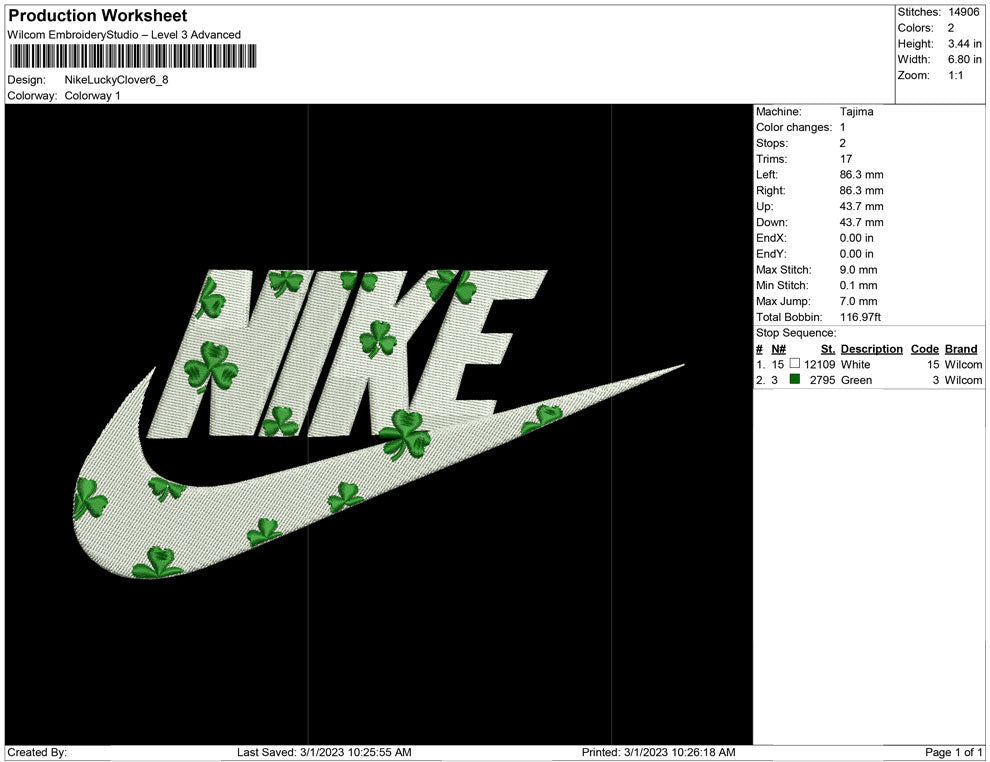Viewport: 990px width, 762px height.
Task: Click the Zoom value '1:1'
Action: point(955,75)
